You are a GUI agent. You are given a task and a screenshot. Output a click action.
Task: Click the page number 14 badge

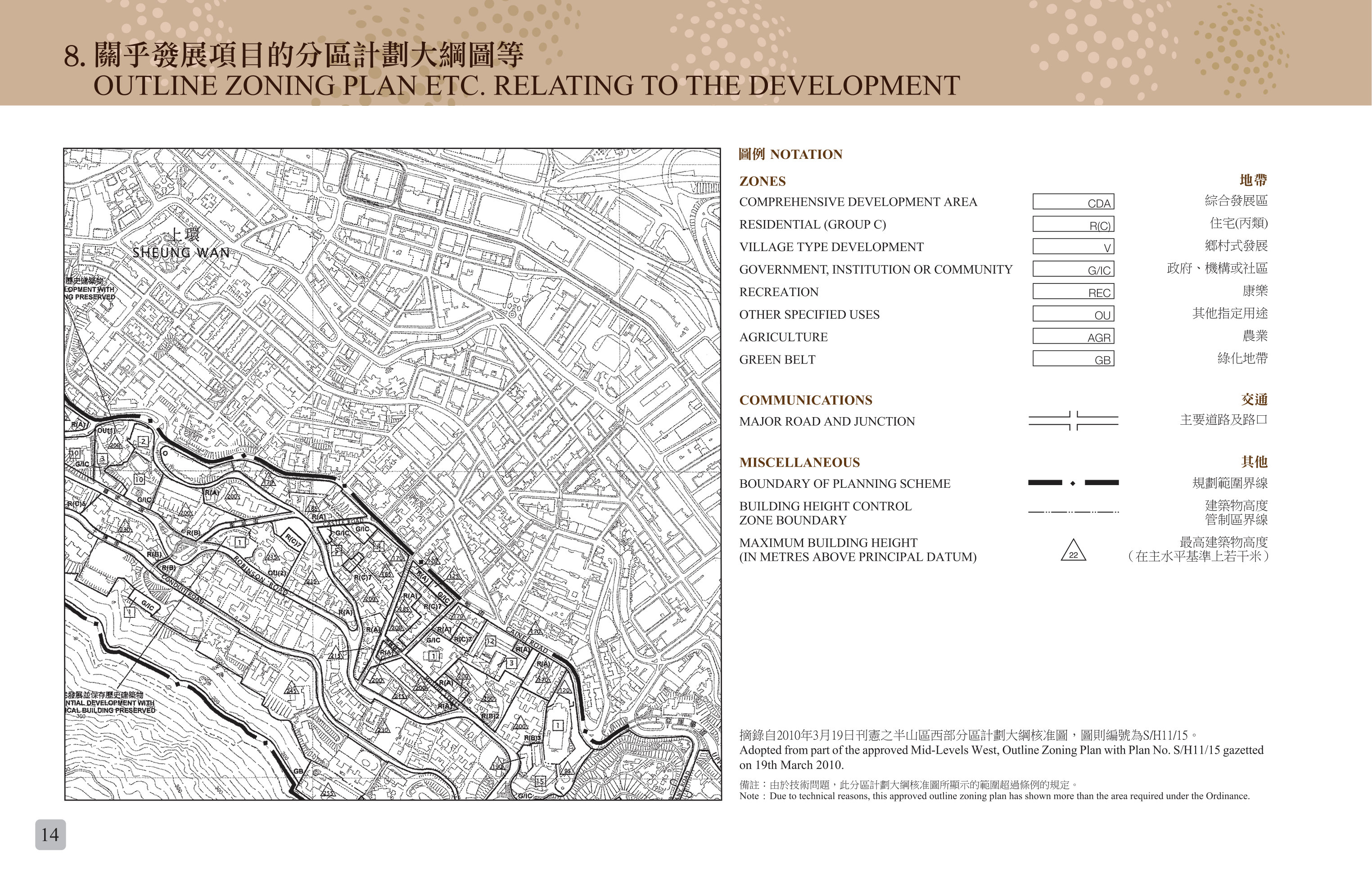coord(51,835)
